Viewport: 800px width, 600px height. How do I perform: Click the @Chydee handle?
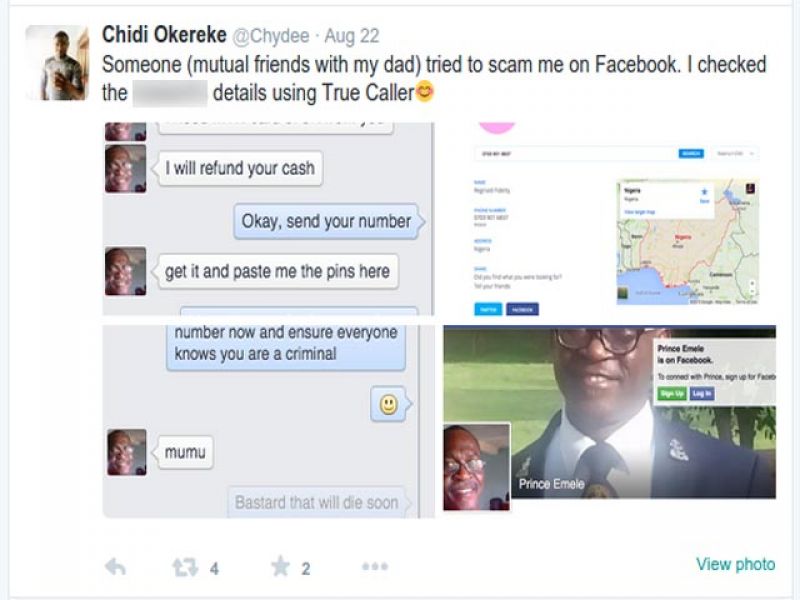pyautogui.click(x=271, y=36)
